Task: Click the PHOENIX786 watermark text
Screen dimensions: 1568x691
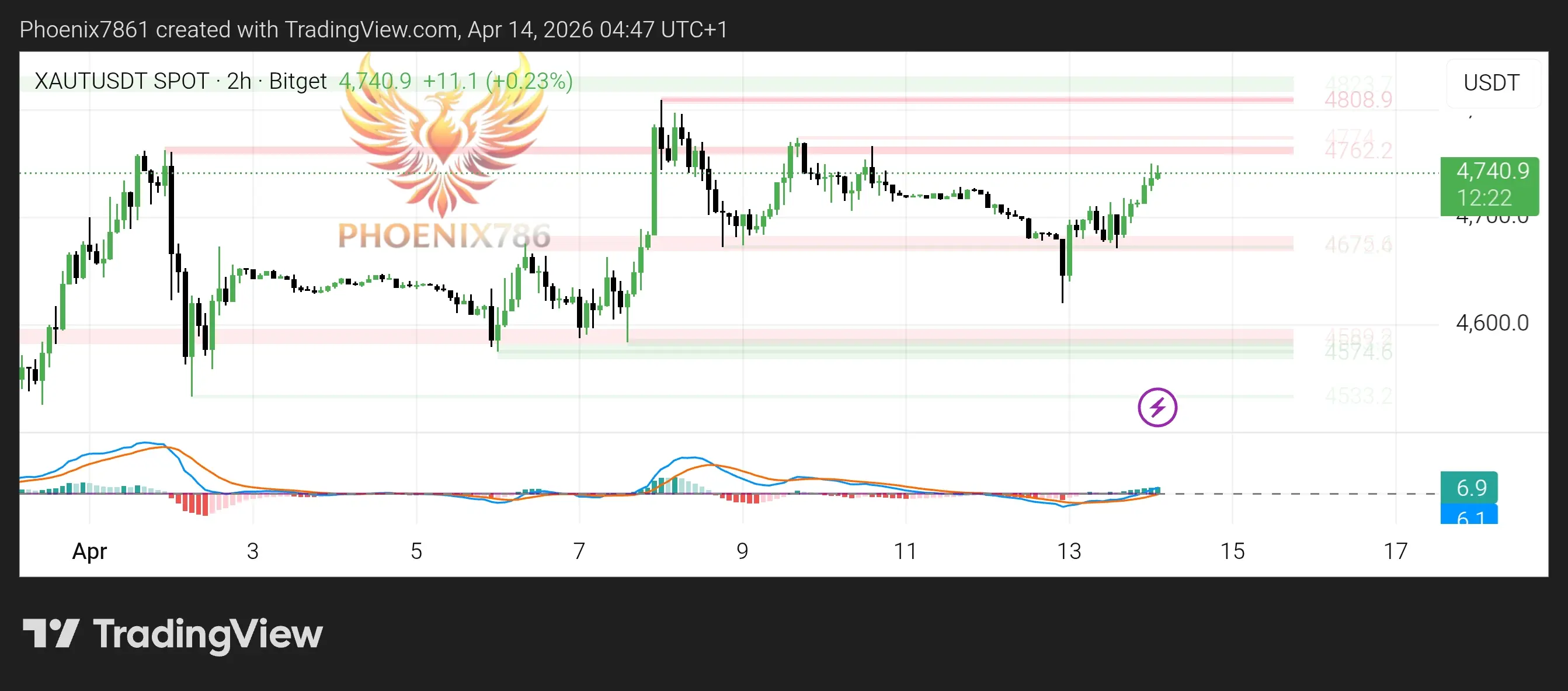Action: point(444,235)
